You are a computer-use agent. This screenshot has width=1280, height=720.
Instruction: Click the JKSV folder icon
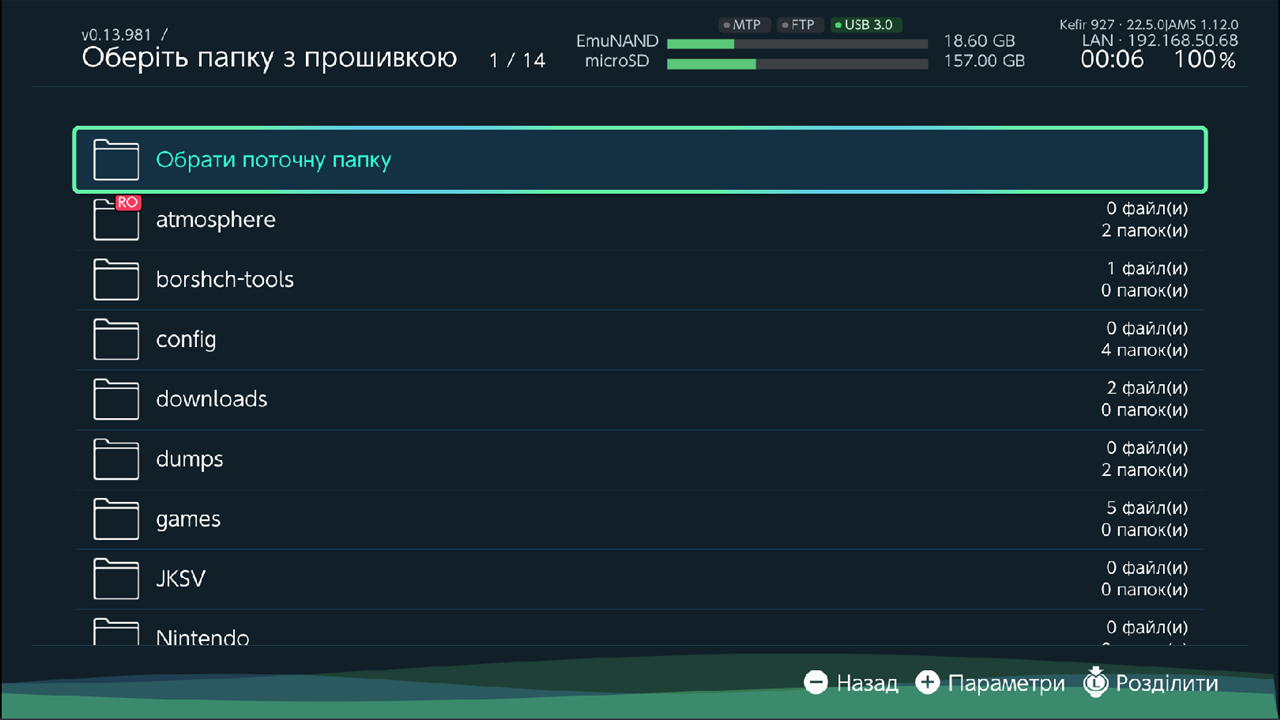[x=116, y=580]
